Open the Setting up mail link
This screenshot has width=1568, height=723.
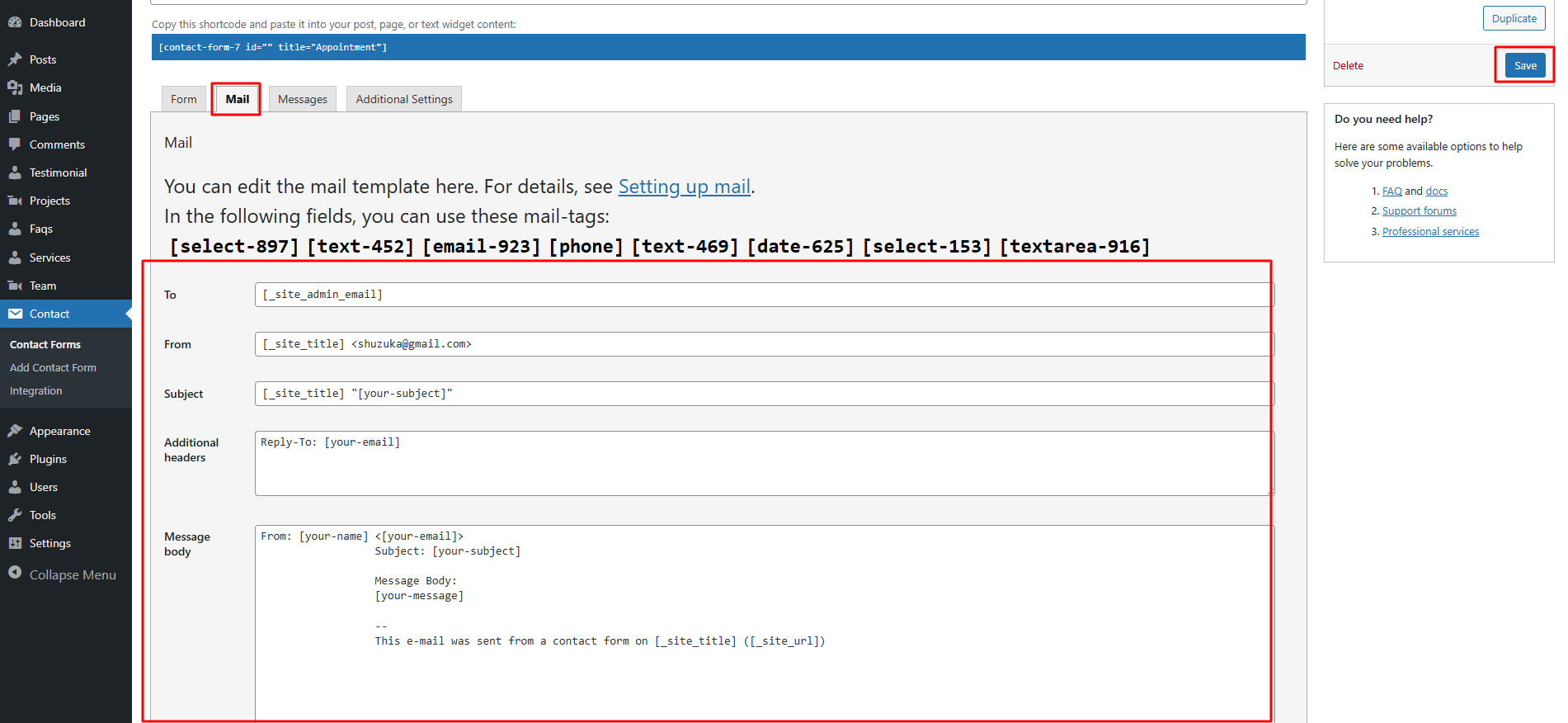pos(684,187)
